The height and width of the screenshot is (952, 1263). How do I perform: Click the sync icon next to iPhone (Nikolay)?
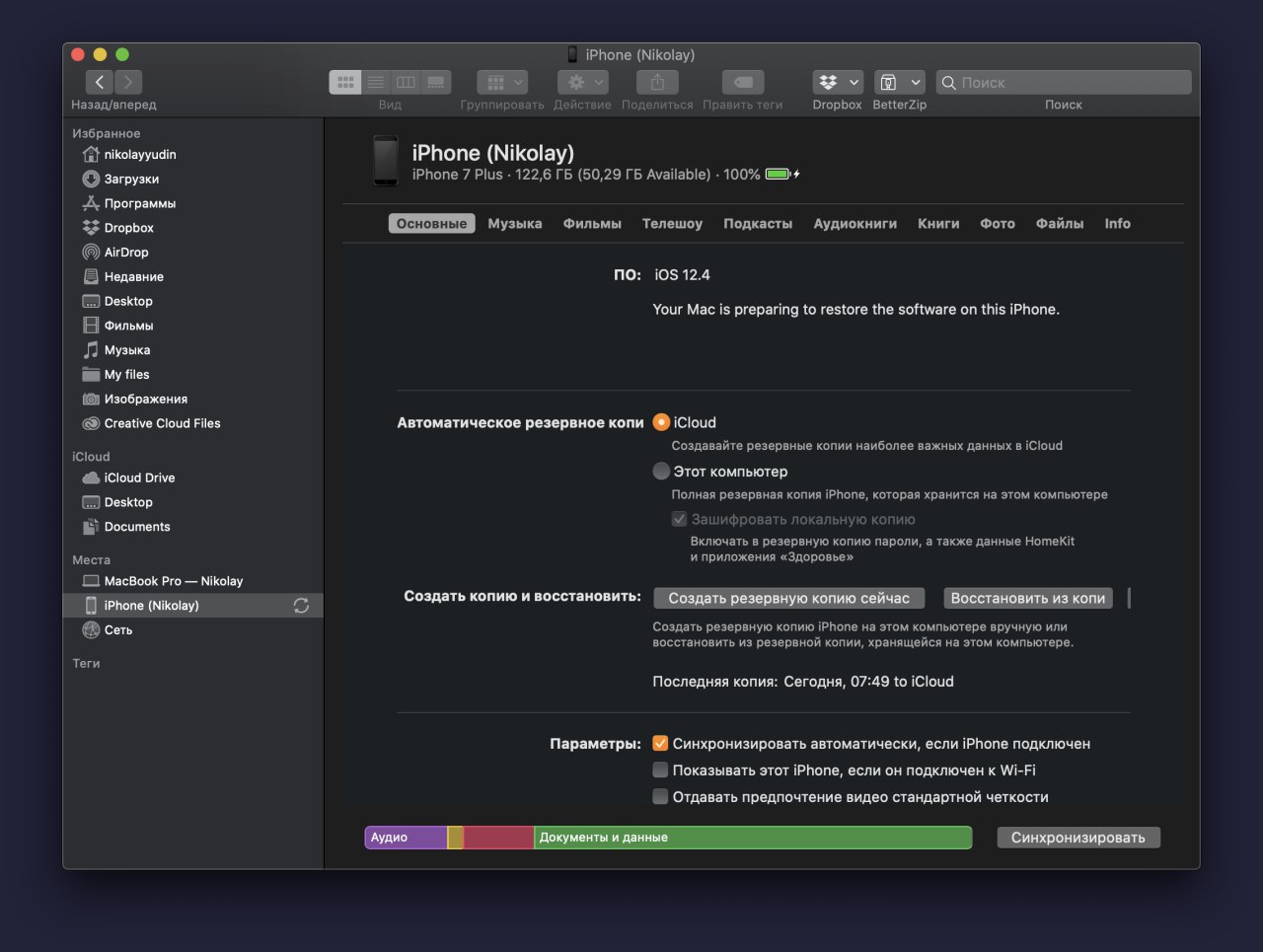point(301,606)
